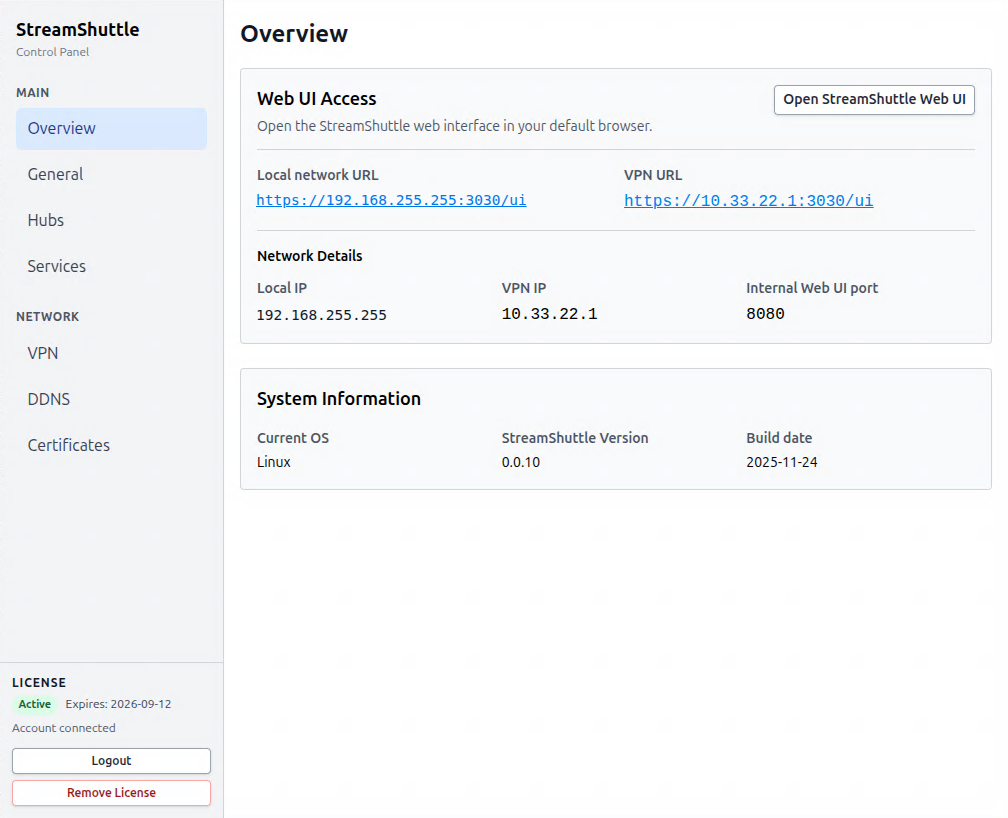Viewport: 1008px width, 818px height.
Task: Click the VPN IP value 10.33.22.1
Action: pos(550,314)
